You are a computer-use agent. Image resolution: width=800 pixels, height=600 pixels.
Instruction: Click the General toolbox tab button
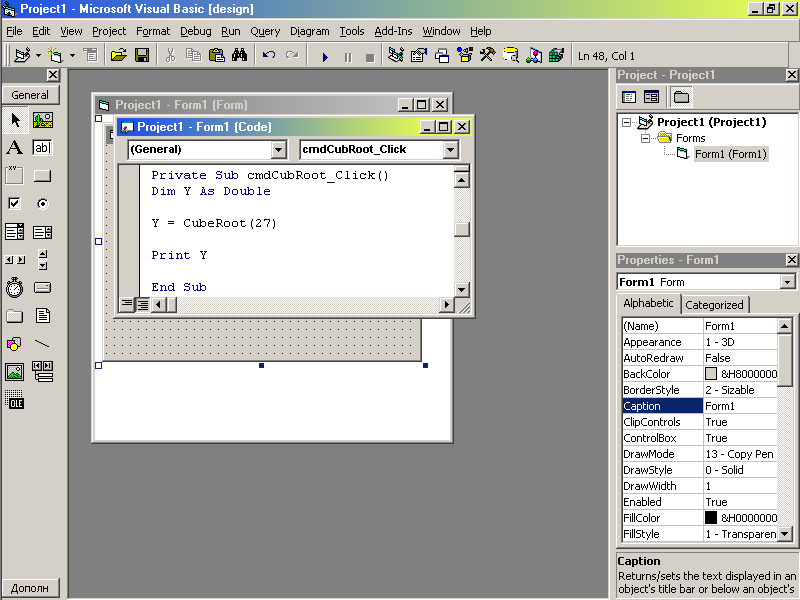click(31, 95)
